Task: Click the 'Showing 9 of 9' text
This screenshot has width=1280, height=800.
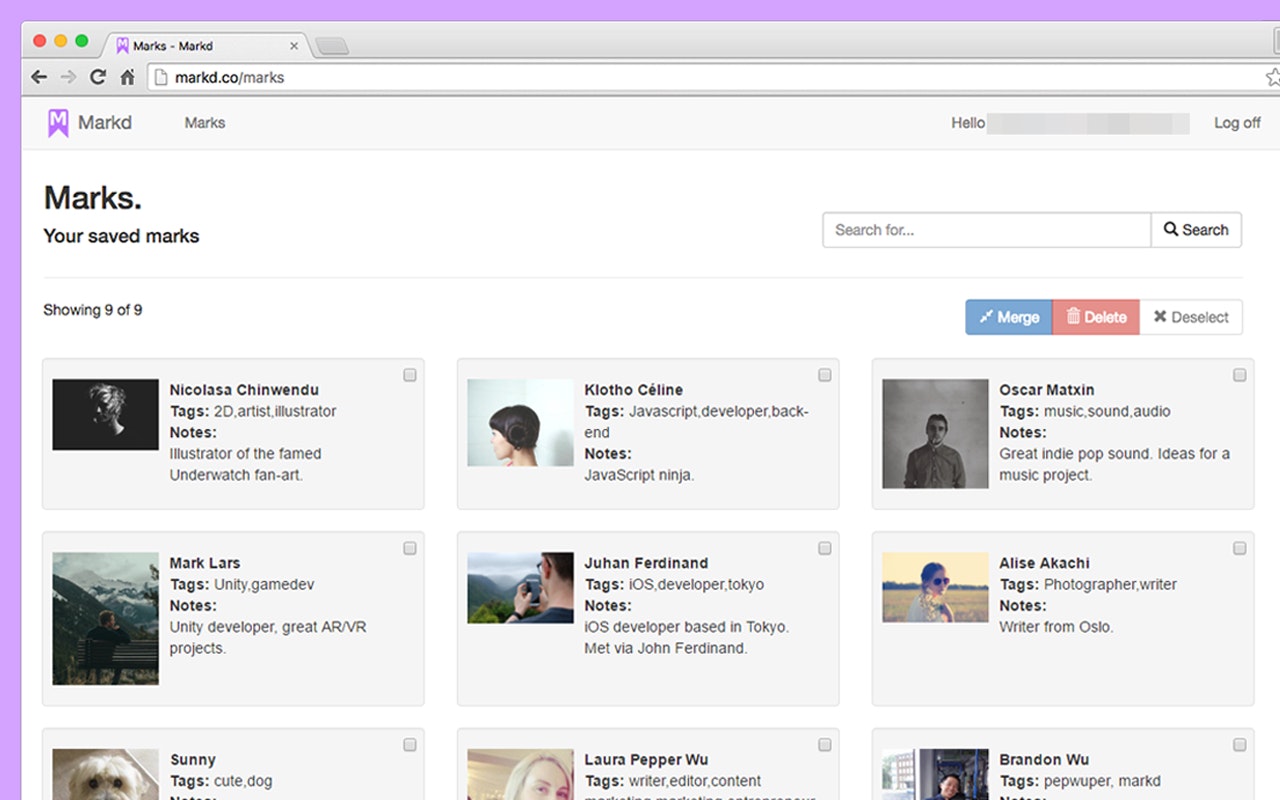Action: point(93,310)
